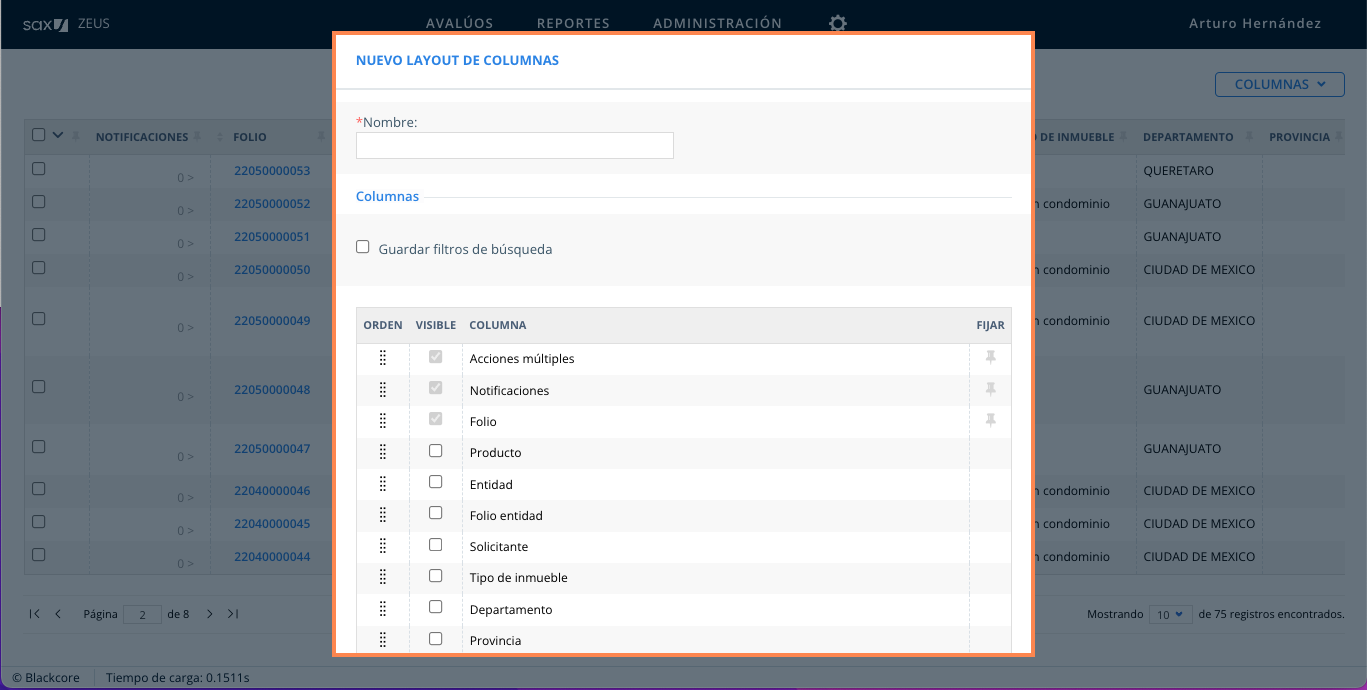Grab drag handle for Acciones múltiples row
The width and height of the screenshot is (1367, 690).
(x=383, y=358)
